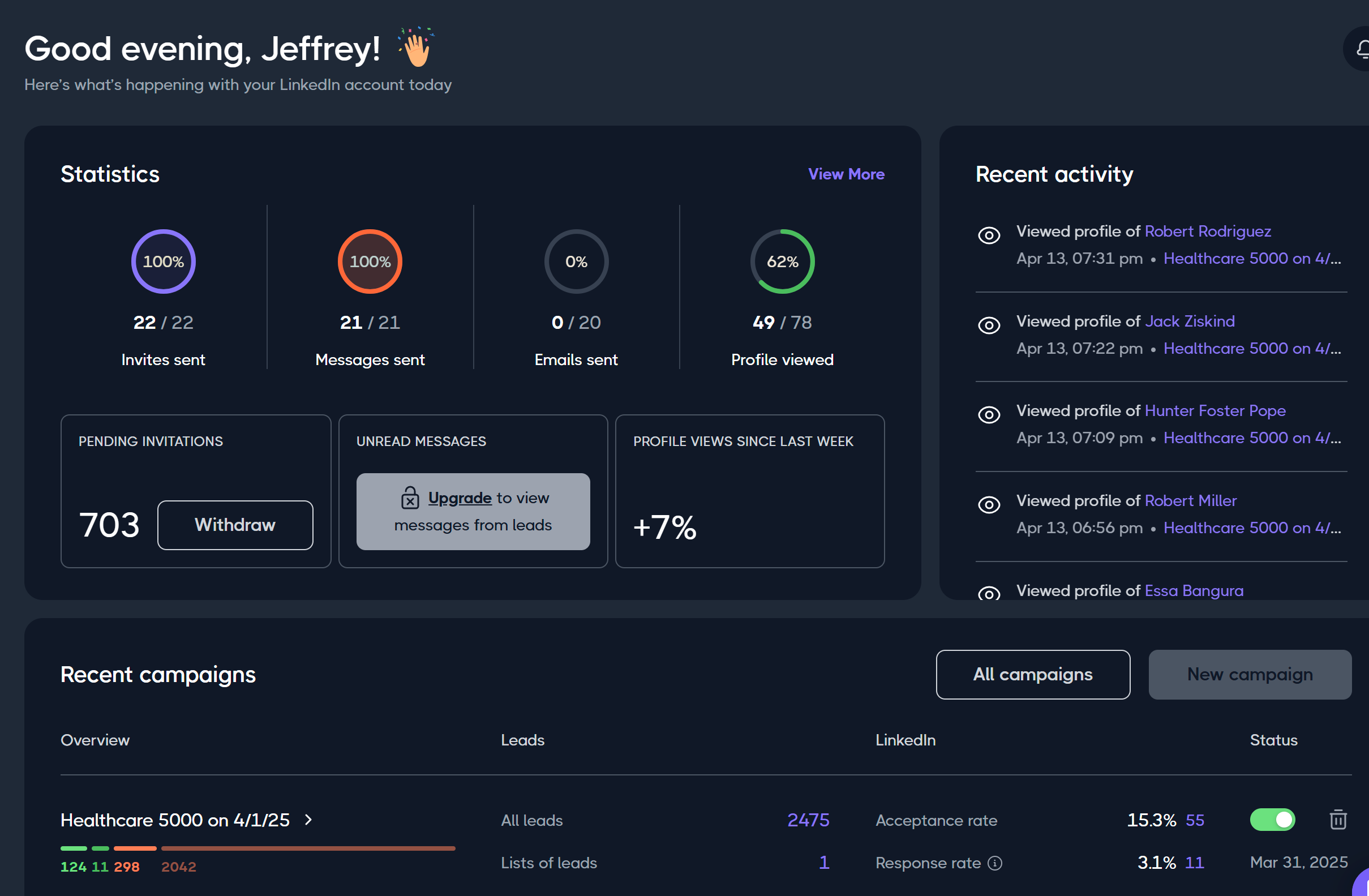1369x896 pixels.
Task: Click the trash icon to delete campaign
Action: pyautogui.click(x=1338, y=820)
